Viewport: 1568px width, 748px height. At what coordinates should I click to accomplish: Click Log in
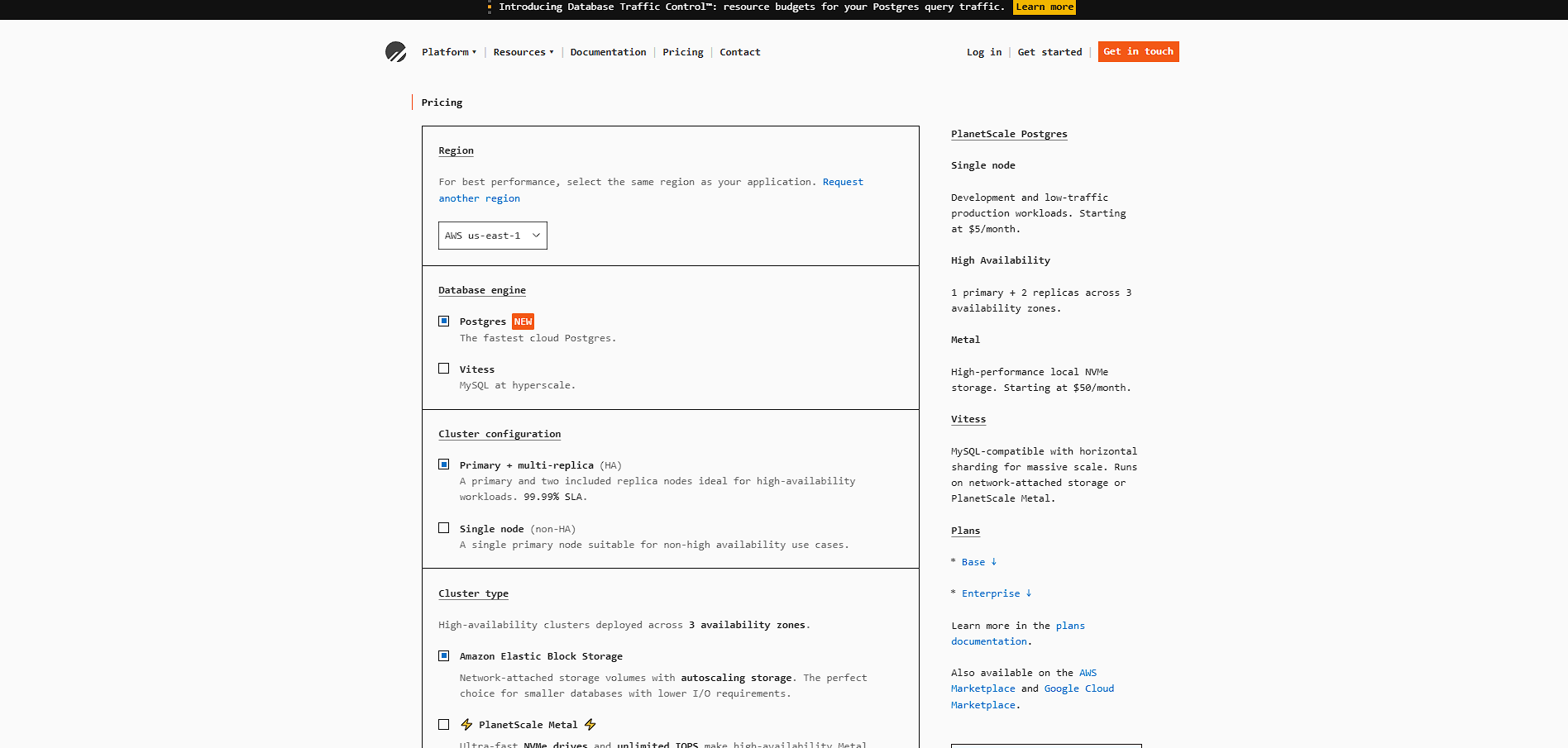(984, 52)
